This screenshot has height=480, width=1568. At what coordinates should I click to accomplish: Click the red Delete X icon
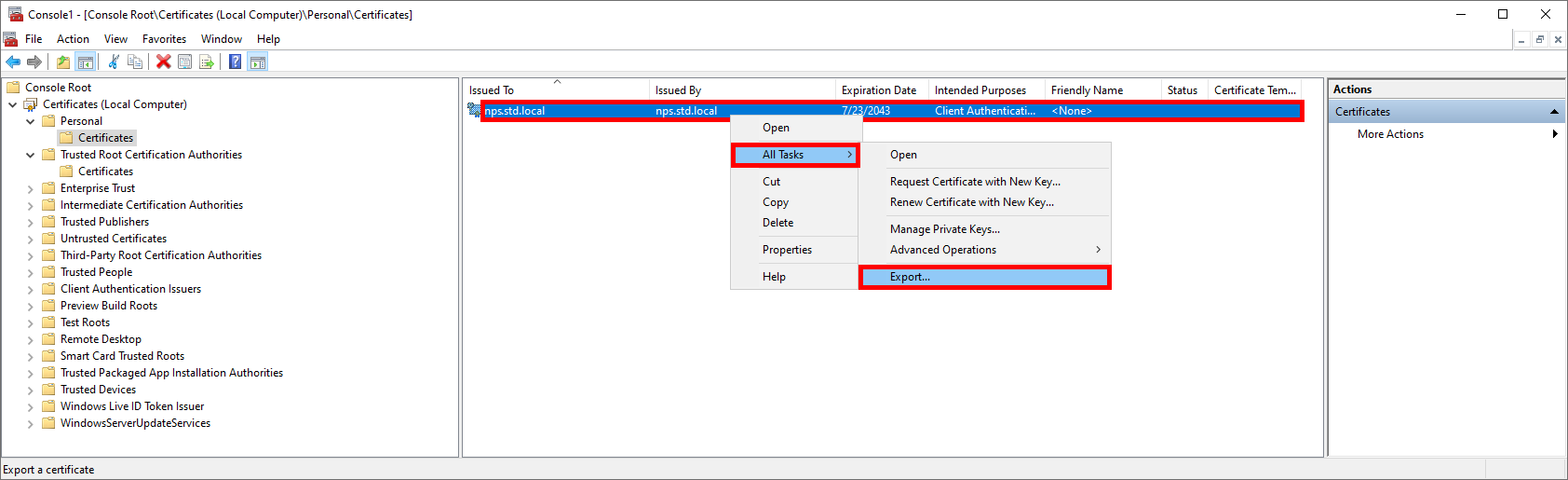click(x=164, y=62)
